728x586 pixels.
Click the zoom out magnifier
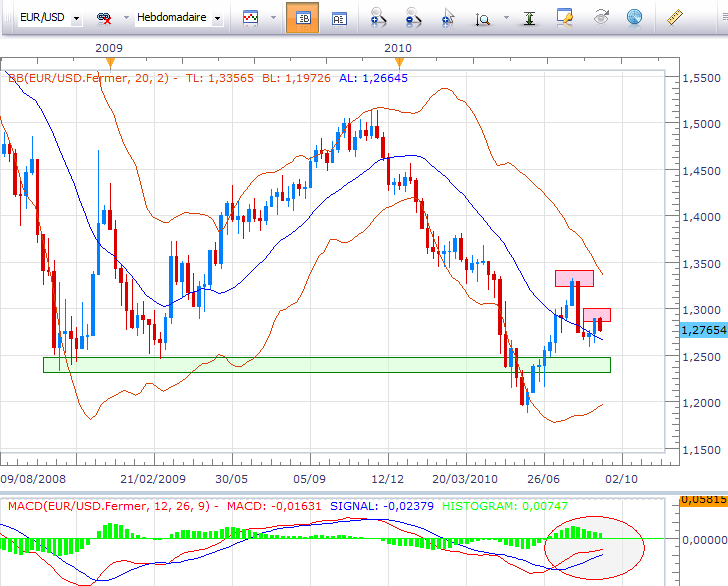click(412, 18)
